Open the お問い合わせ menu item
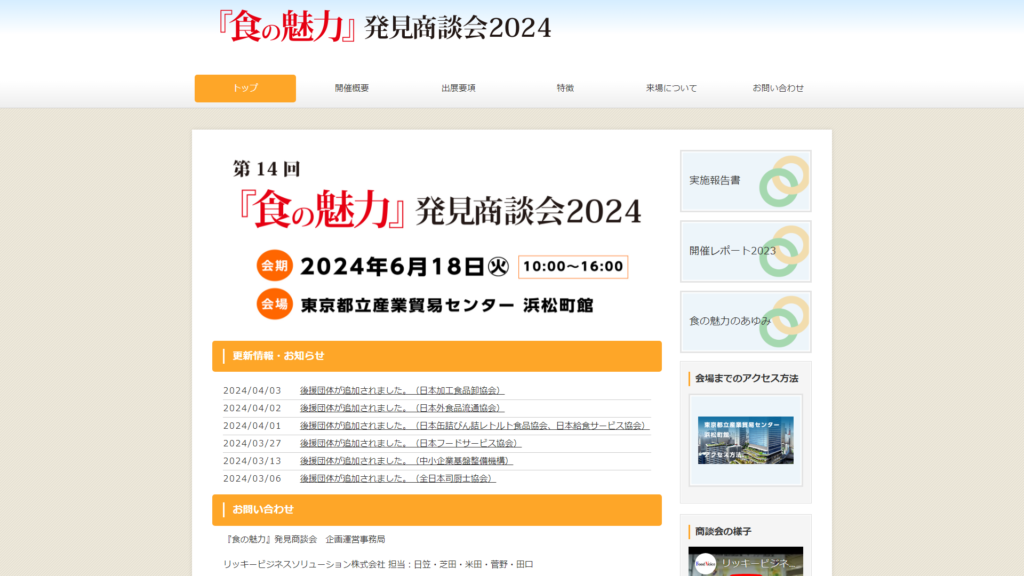1024x576 pixels. pos(778,88)
